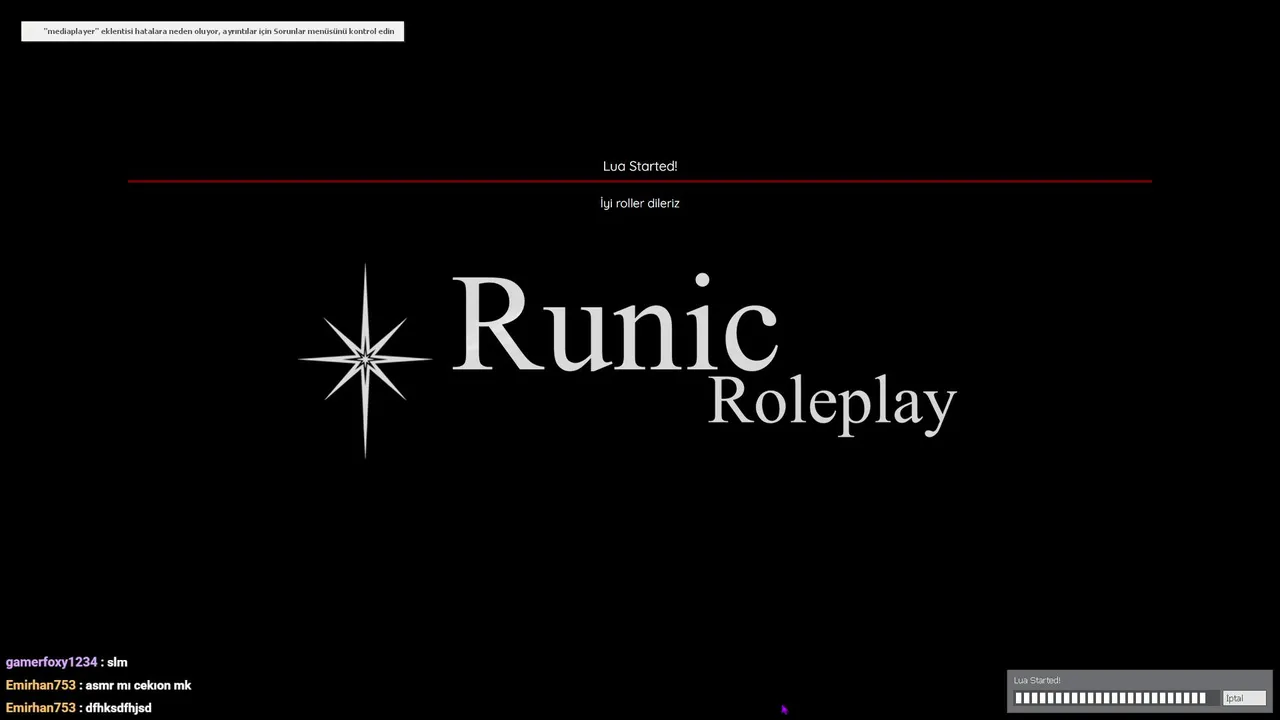
Task: Click the "Lua Started!" label in the loading box
Action: (x=1037, y=680)
